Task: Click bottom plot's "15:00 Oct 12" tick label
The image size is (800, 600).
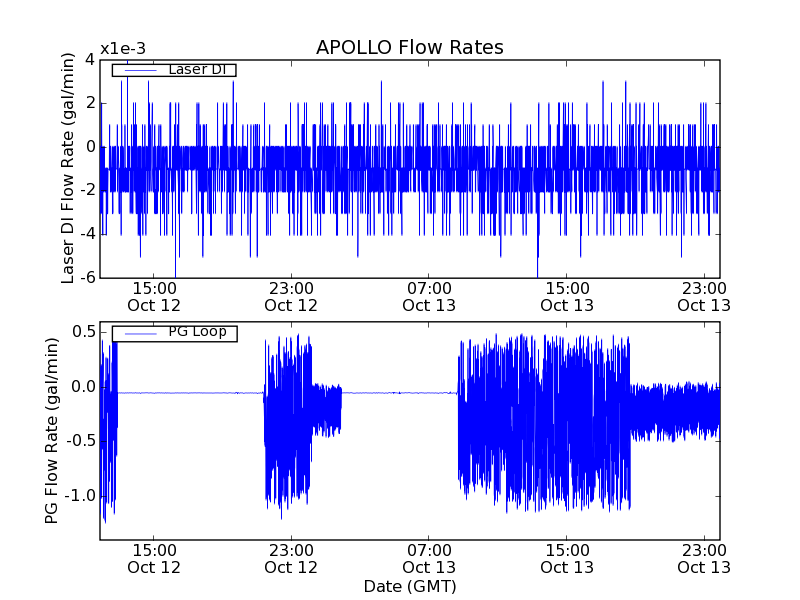Action: pyautogui.click(x=154, y=558)
